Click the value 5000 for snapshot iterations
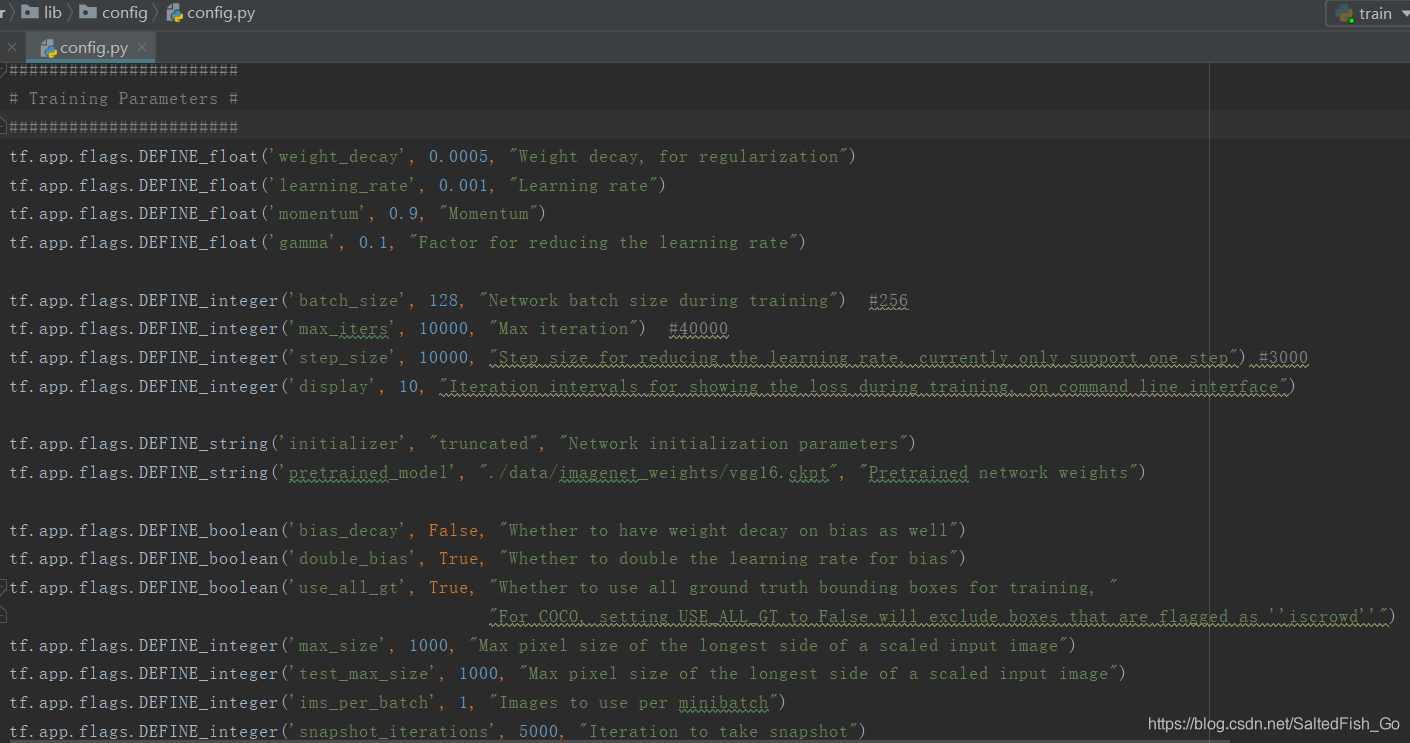This screenshot has height=743, width=1410. click(539, 732)
